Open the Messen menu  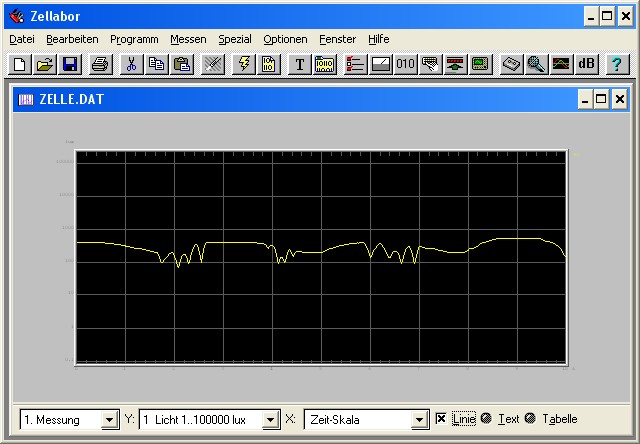[x=188, y=39]
